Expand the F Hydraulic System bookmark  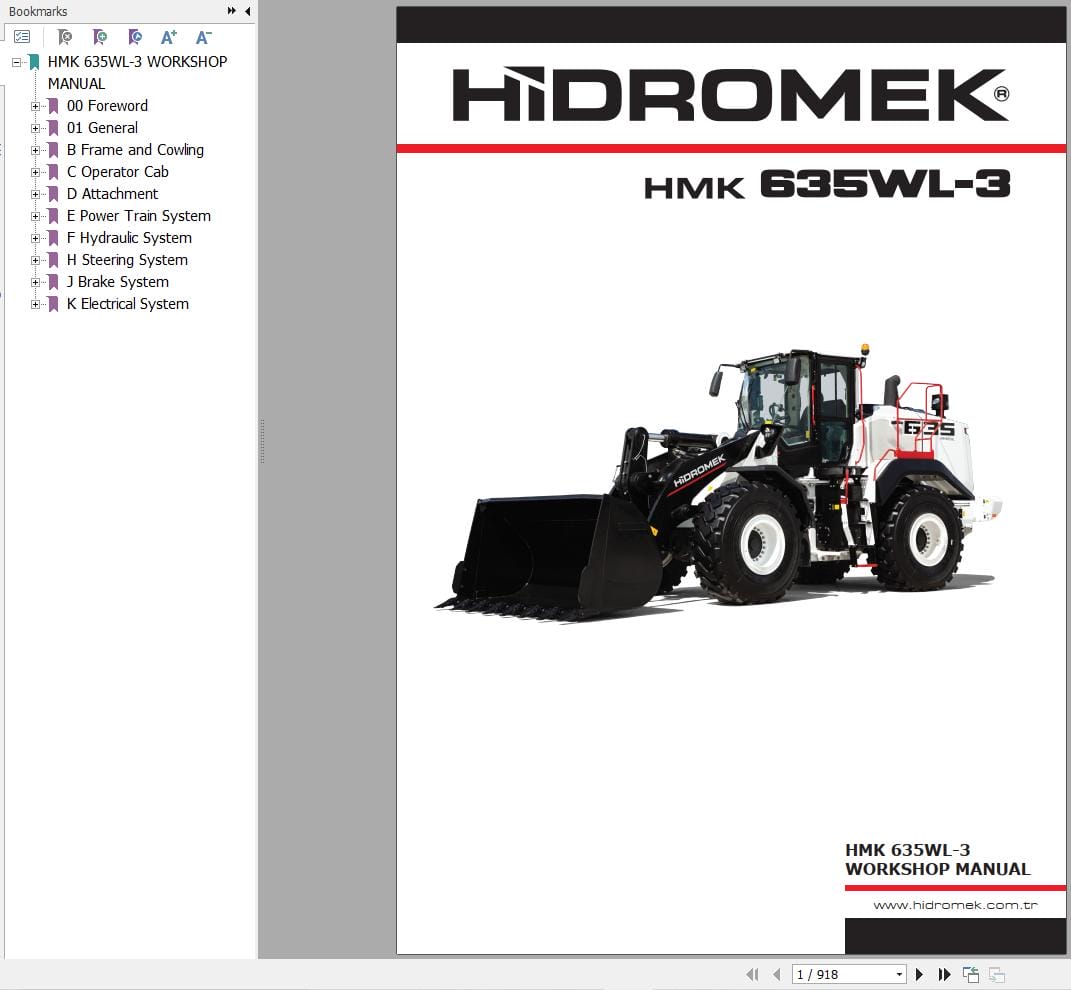36,238
